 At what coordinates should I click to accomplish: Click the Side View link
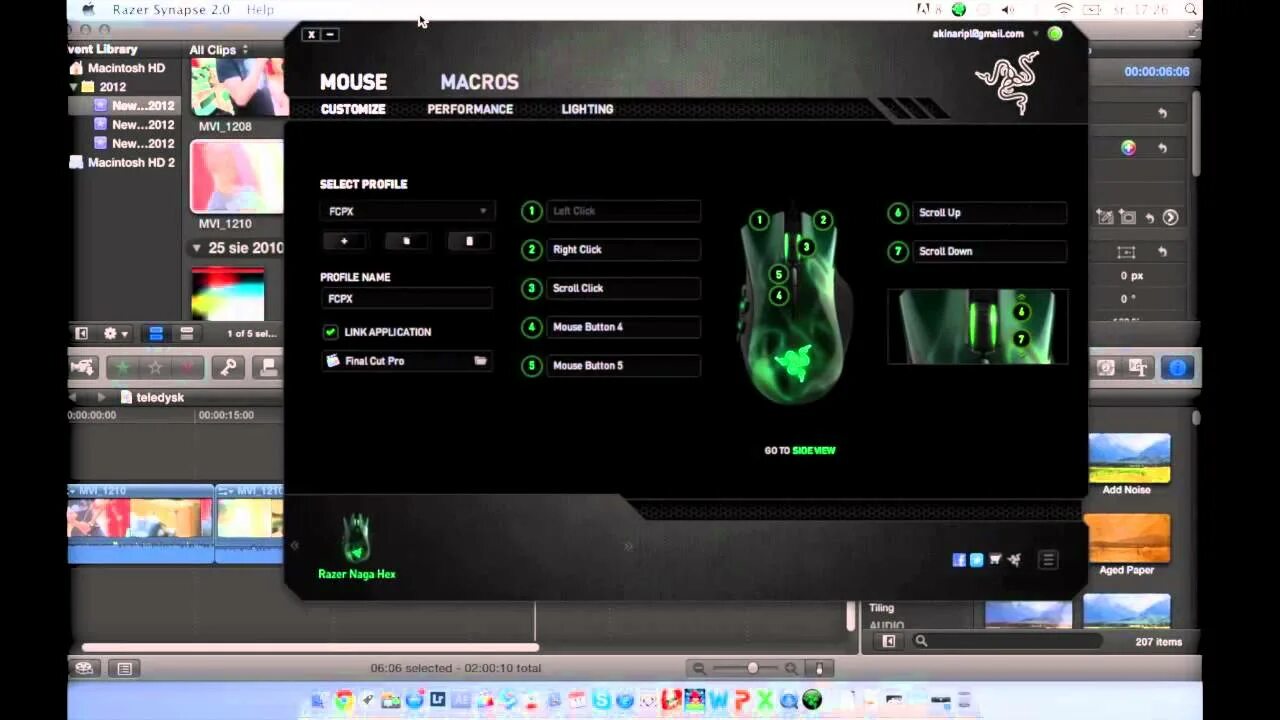[814, 451]
